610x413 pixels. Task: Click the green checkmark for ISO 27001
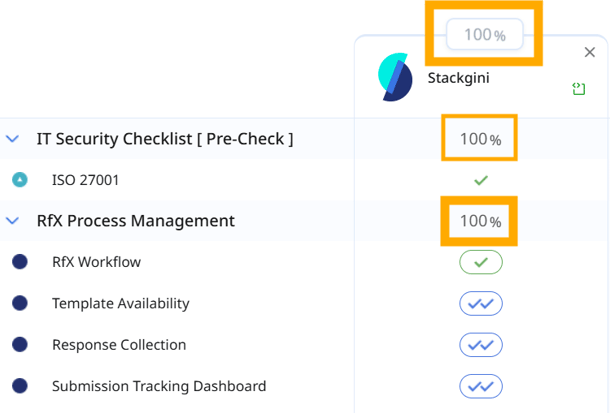[481, 180]
